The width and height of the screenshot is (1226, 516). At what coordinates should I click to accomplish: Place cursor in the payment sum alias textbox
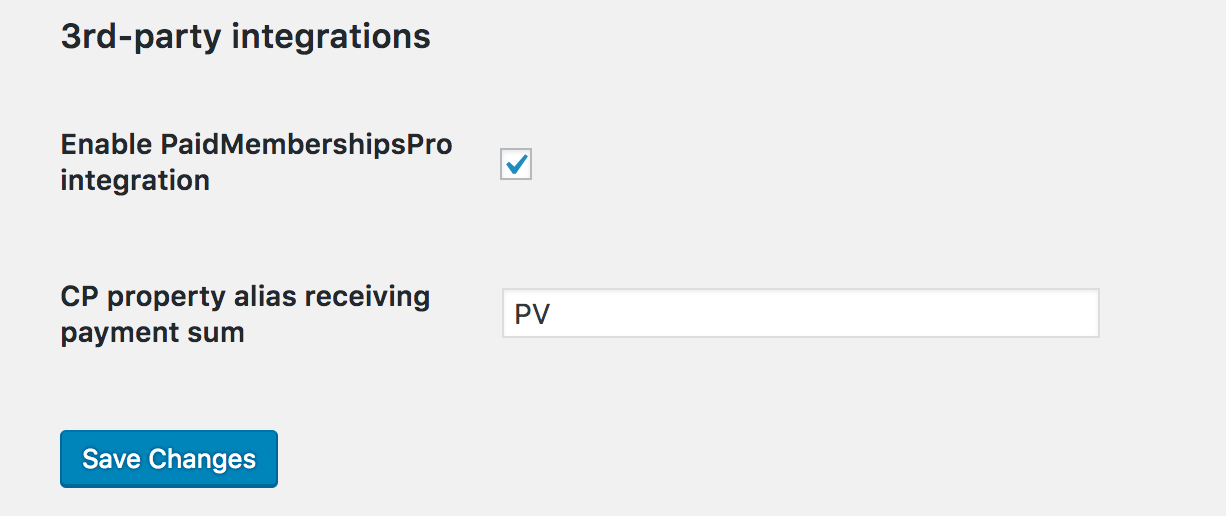coord(800,314)
